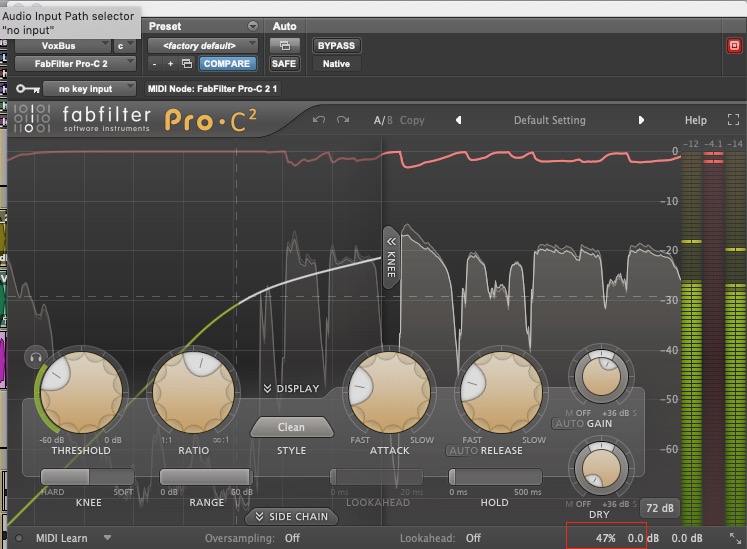Click the Lookahead slider
The height and width of the screenshot is (549, 747).
pyautogui.click(x=376, y=477)
